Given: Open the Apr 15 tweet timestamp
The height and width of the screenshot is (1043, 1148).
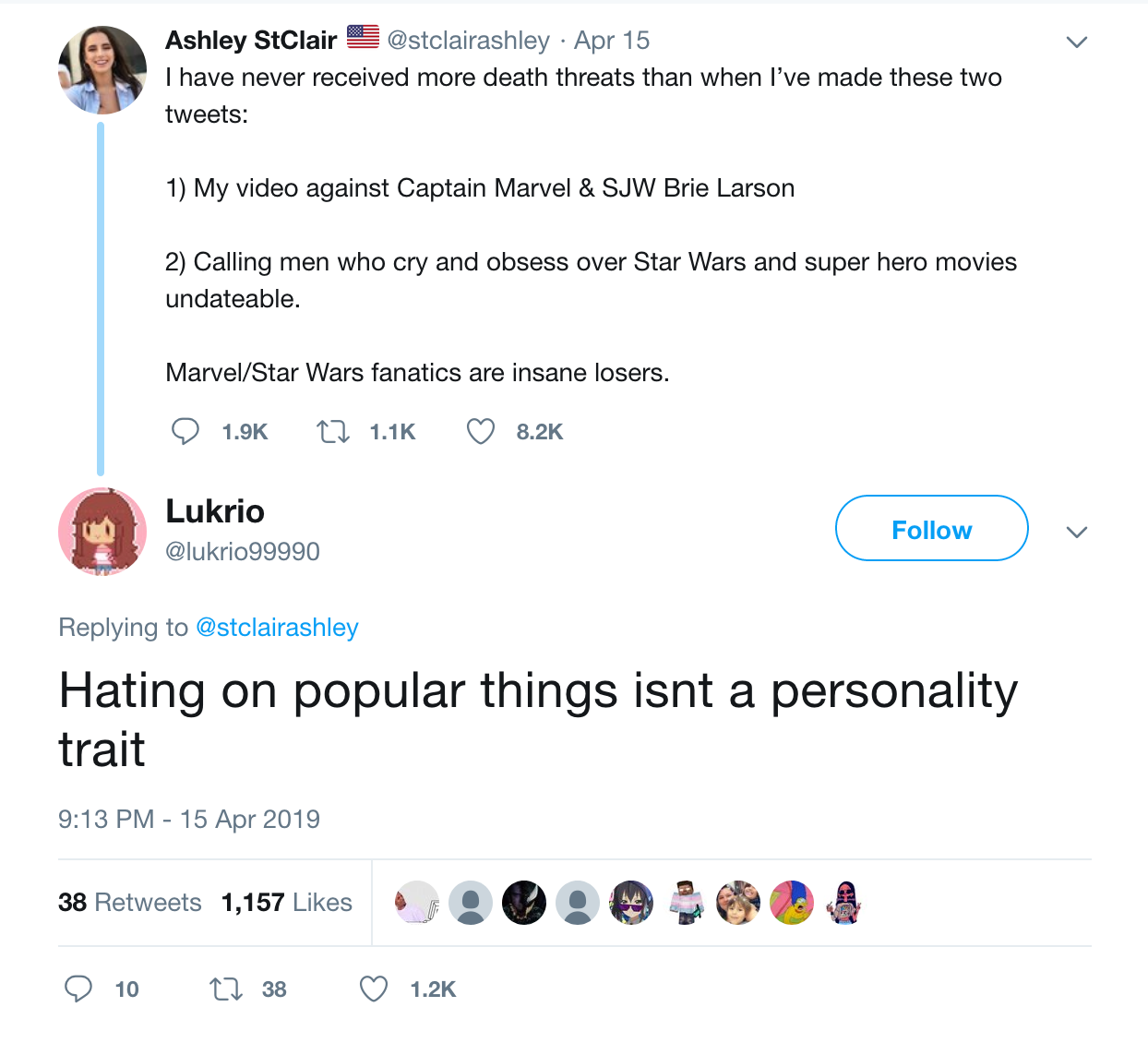Looking at the screenshot, I should pyautogui.click(x=612, y=40).
